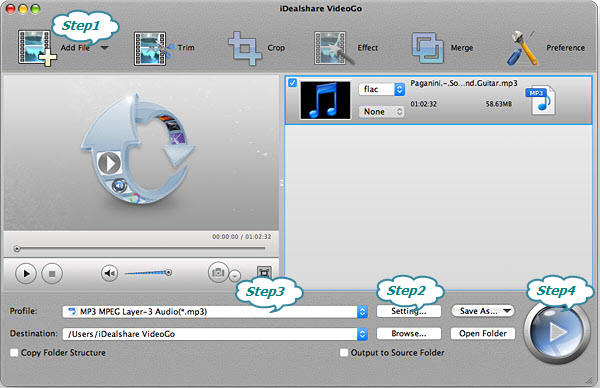Screen dimensions: 600x388
Task: Click the music note thumbnail
Action: point(325,100)
